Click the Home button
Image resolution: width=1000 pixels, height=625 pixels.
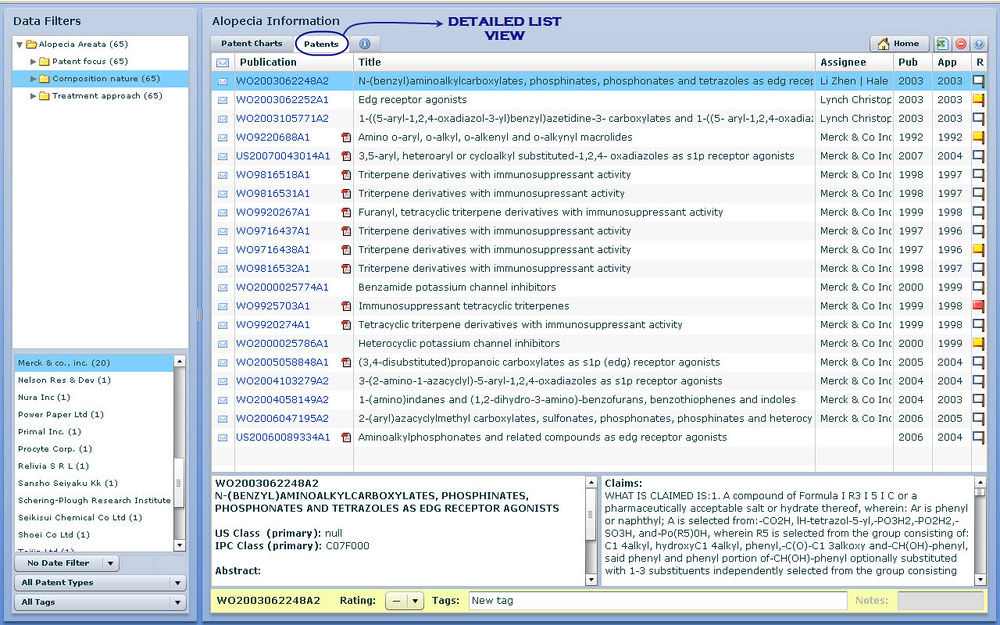[899, 44]
